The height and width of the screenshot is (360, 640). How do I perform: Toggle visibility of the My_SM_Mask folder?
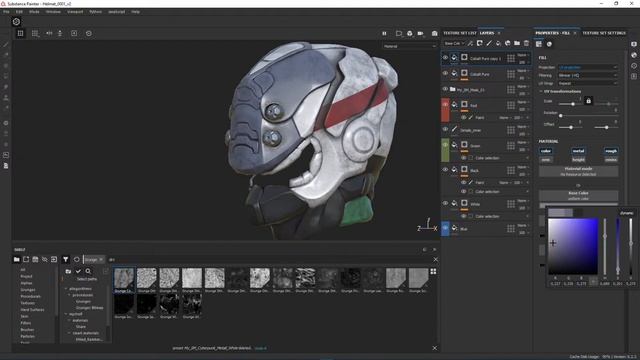coord(445,89)
